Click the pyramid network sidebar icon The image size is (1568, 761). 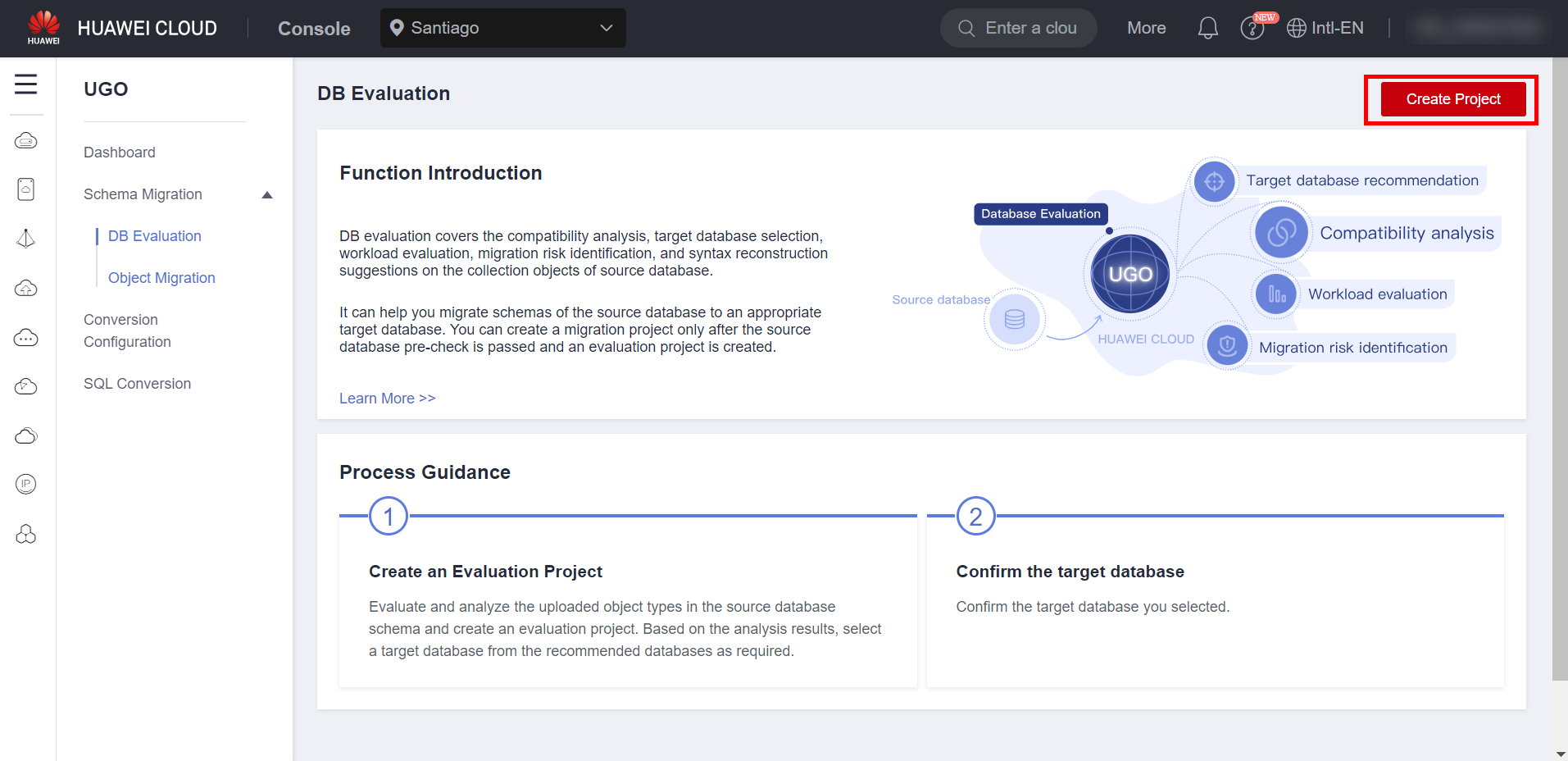tap(26, 239)
